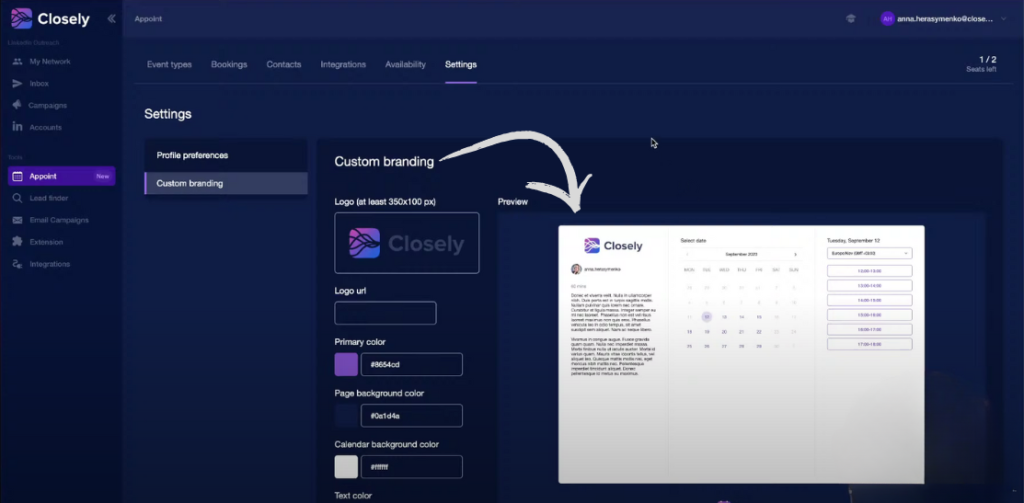Collapse the sidebar with the double-chevron icon
Screen dimensions: 1024x503
112,18
